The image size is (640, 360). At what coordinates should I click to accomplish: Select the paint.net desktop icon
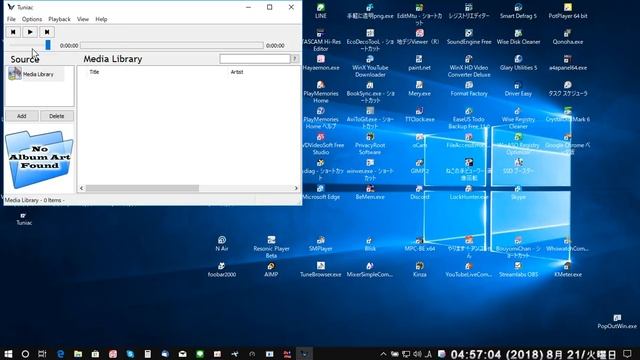pos(420,63)
